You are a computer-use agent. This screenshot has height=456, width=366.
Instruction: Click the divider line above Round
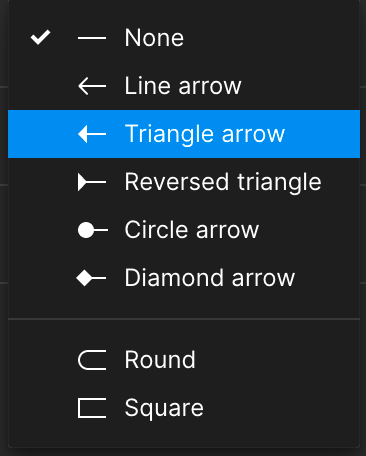click(x=184, y=319)
